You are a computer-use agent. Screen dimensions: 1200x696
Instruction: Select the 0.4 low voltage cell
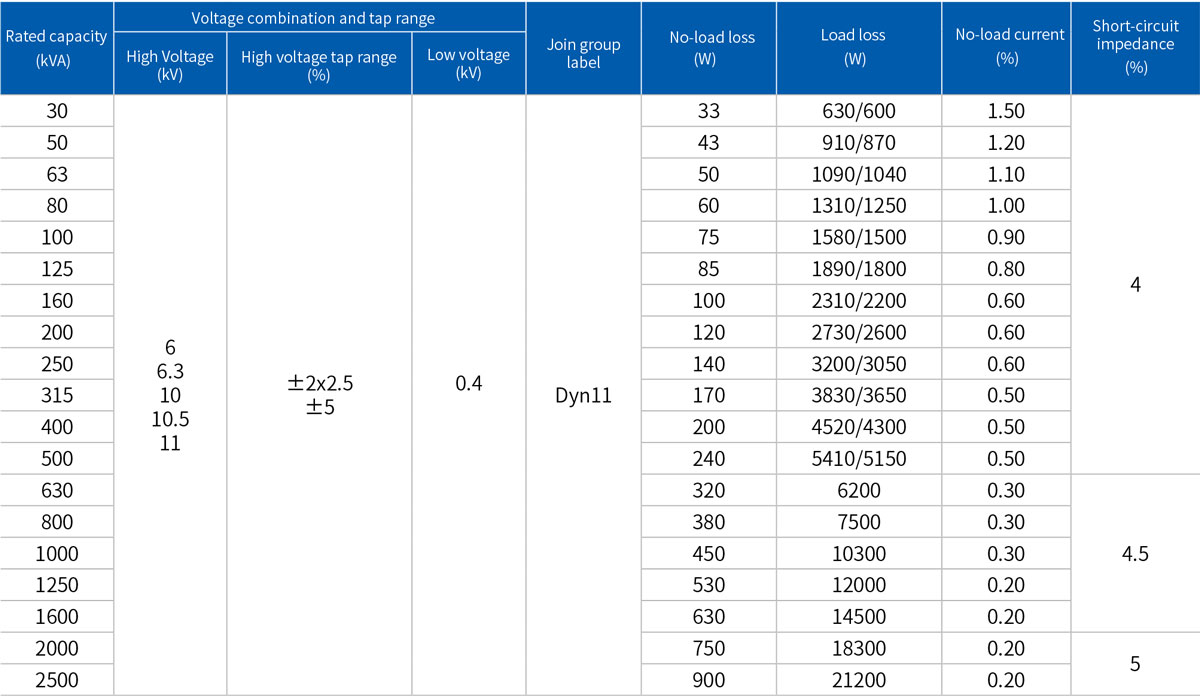468,384
